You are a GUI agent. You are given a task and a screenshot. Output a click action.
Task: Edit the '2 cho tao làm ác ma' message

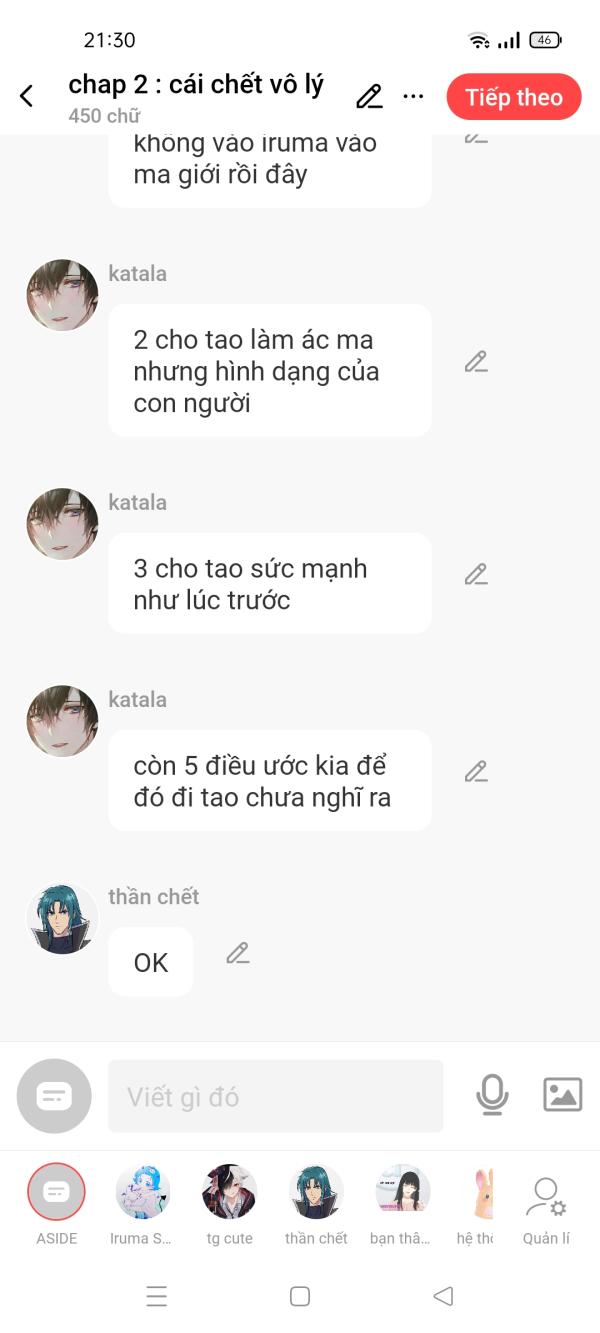(x=476, y=362)
